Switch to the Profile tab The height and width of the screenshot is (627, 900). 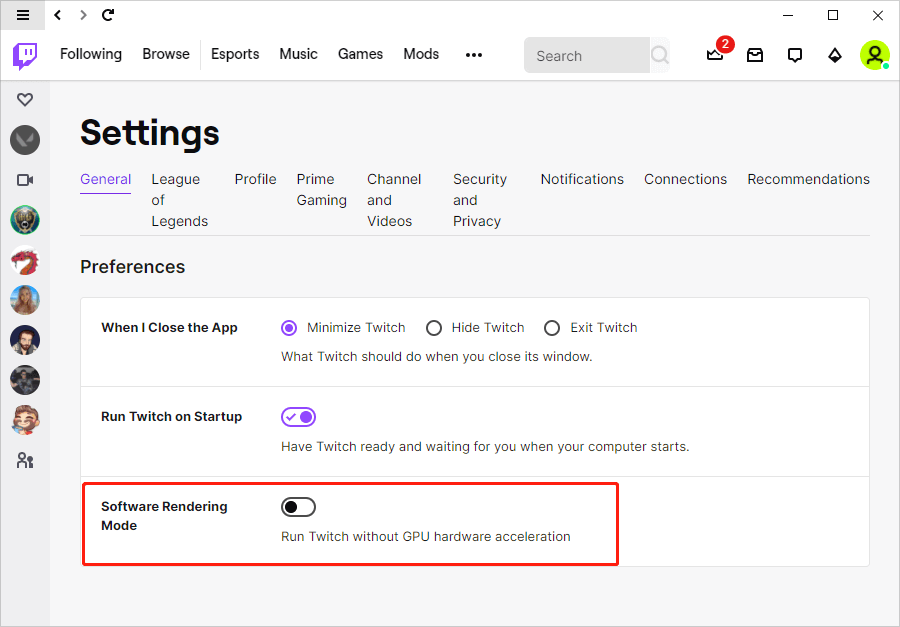point(255,179)
